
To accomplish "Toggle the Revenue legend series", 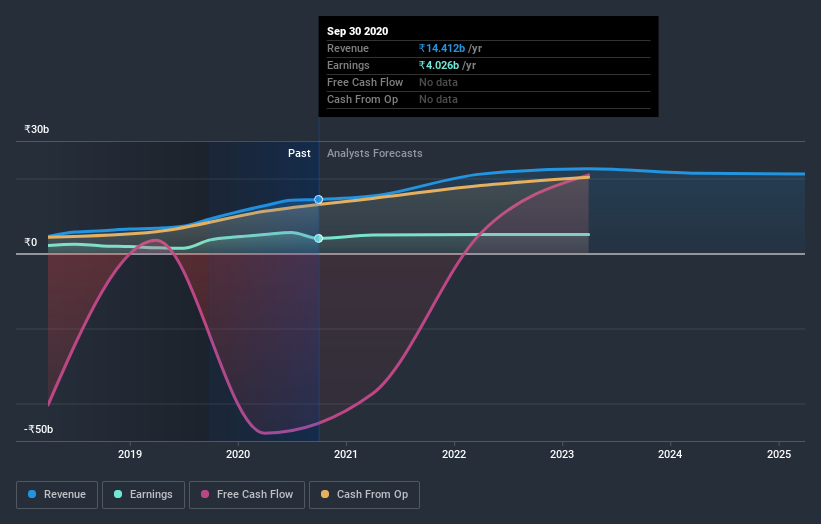I will click(x=57, y=495).
